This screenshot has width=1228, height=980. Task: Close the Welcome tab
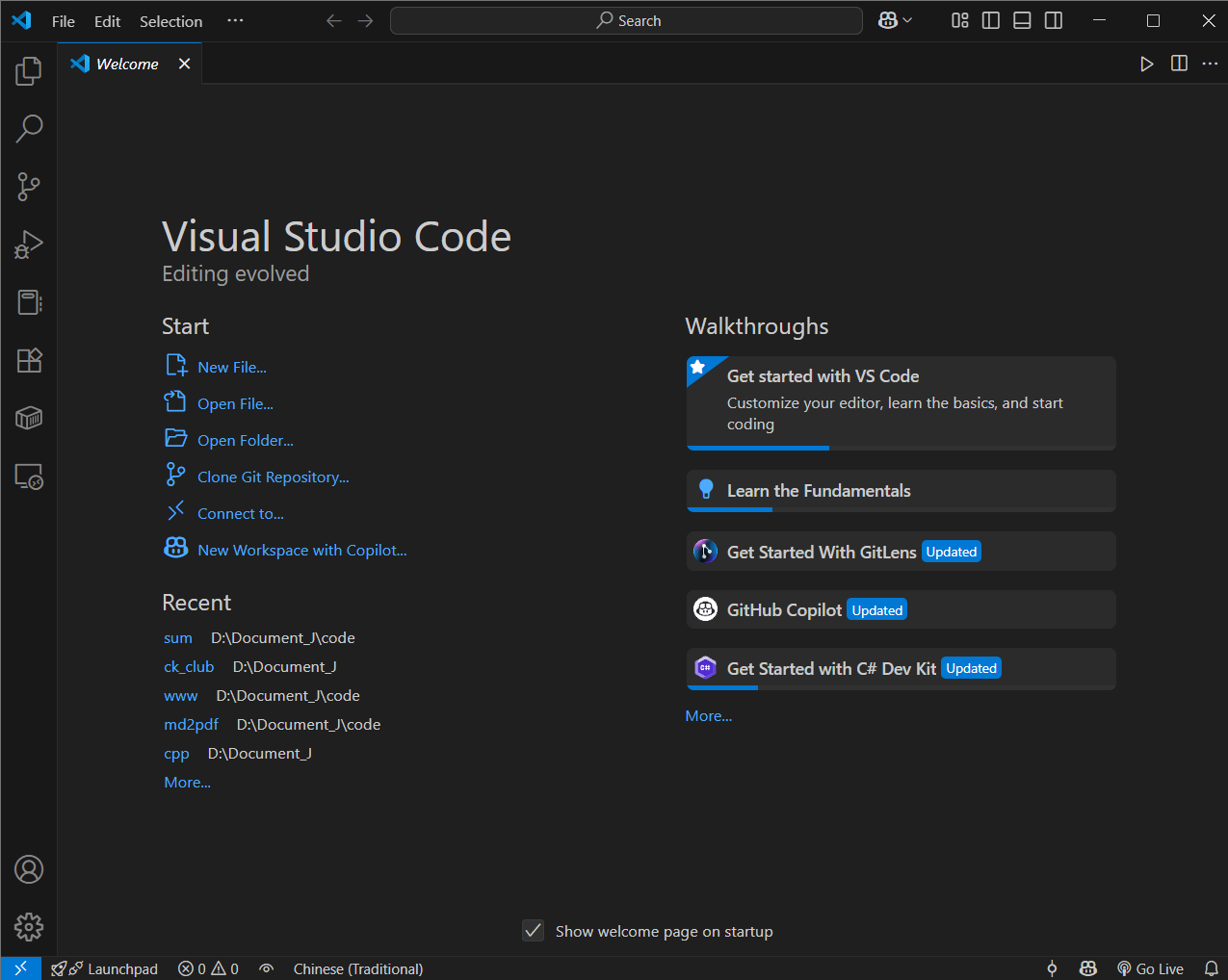pos(184,64)
